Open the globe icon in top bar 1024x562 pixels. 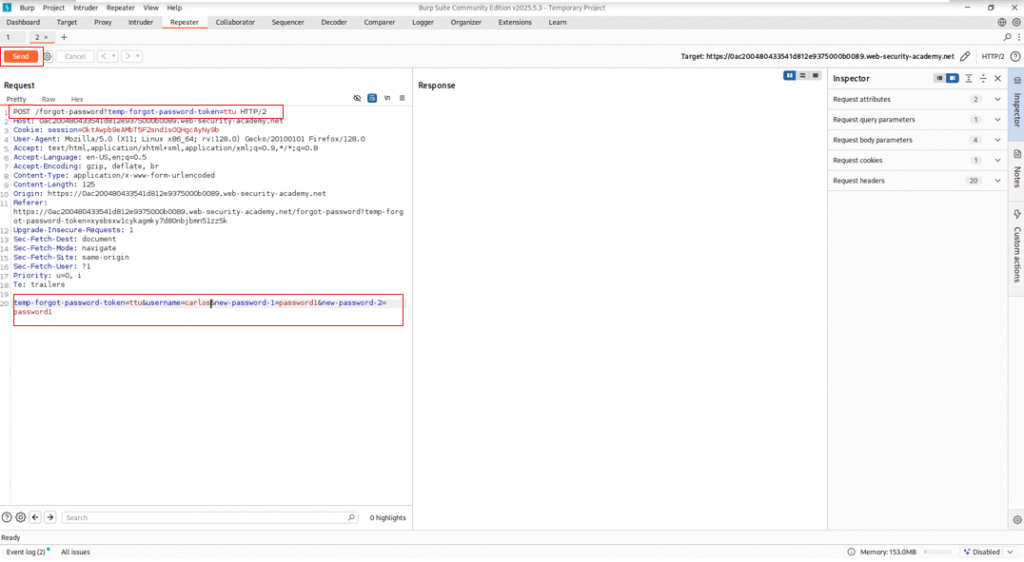click(x=1002, y=22)
